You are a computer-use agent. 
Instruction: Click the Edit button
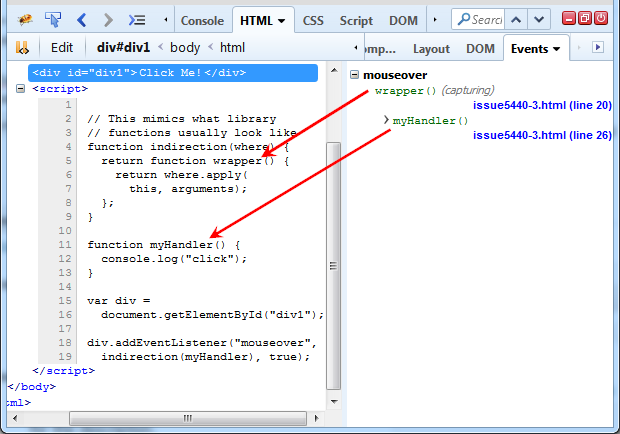[62, 47]
